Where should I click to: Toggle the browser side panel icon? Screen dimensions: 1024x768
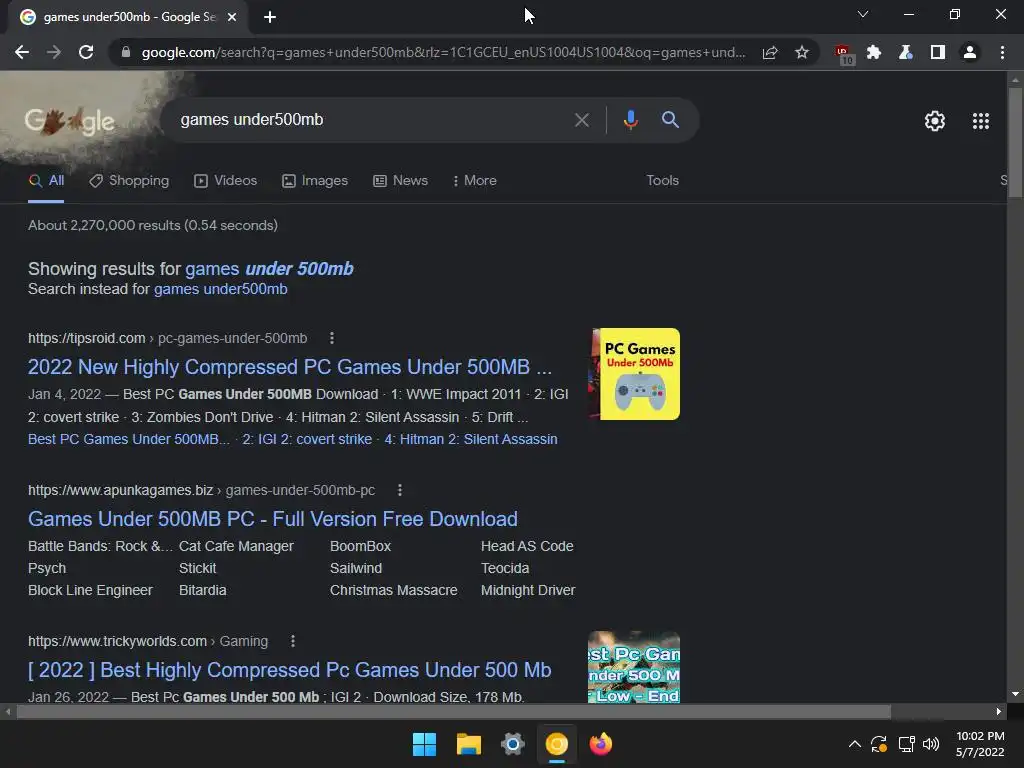pyautogui.click(x=938, y=52)
